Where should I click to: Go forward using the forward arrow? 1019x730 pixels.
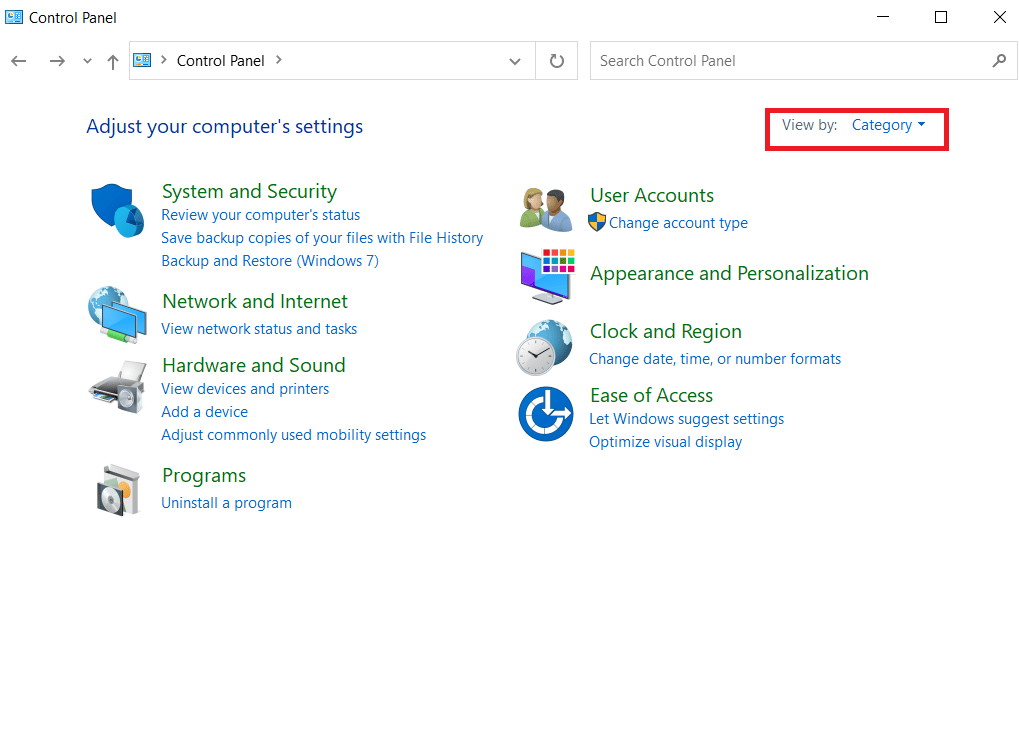tap(57, 61)
